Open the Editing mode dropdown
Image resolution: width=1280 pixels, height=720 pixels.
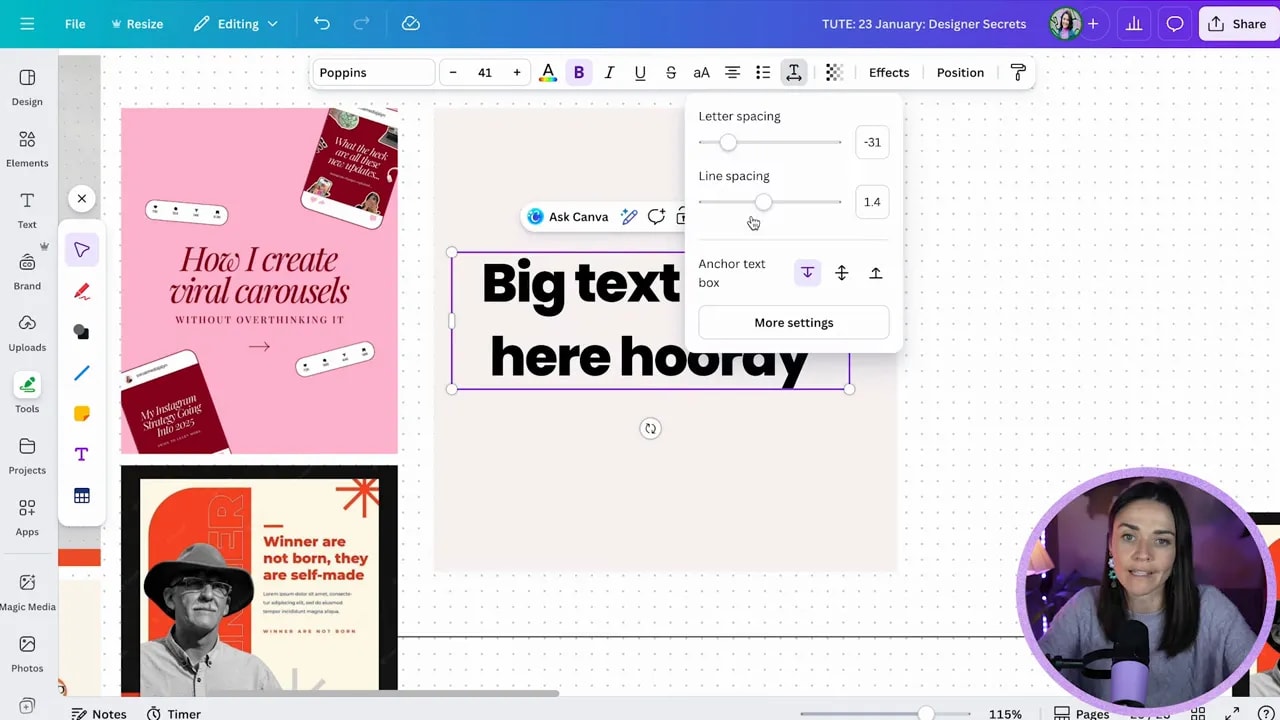pyautogui.click(x=236, y=23)
